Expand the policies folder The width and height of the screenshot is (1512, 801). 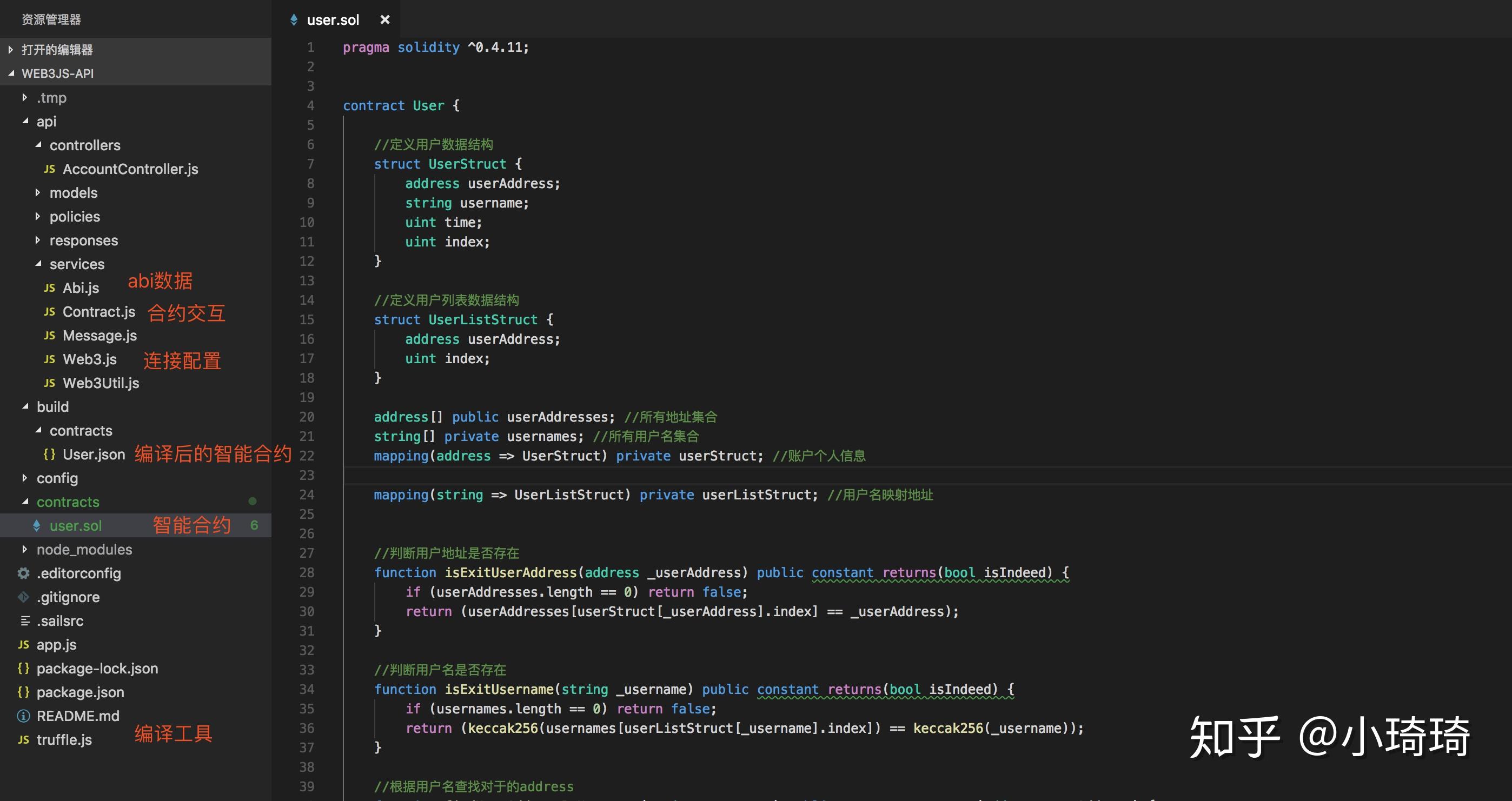tap(38, 217)
